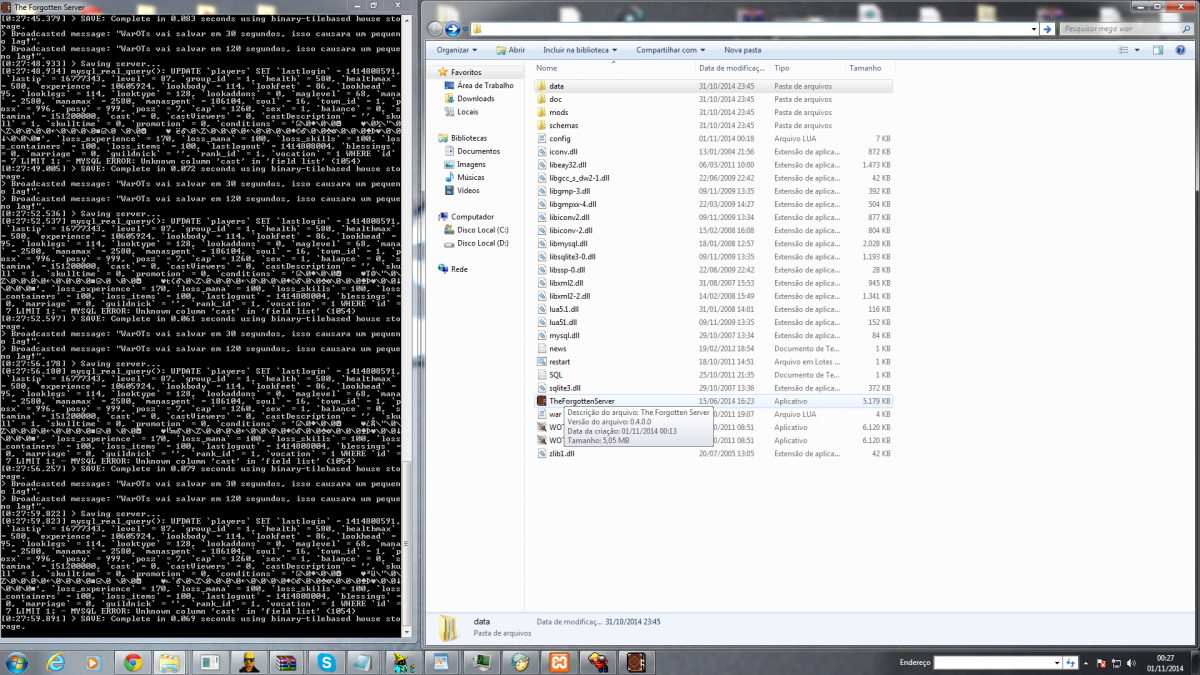
Task: Open Incluir na biblioteca dropdown
Action: click(x=580, y=50)
